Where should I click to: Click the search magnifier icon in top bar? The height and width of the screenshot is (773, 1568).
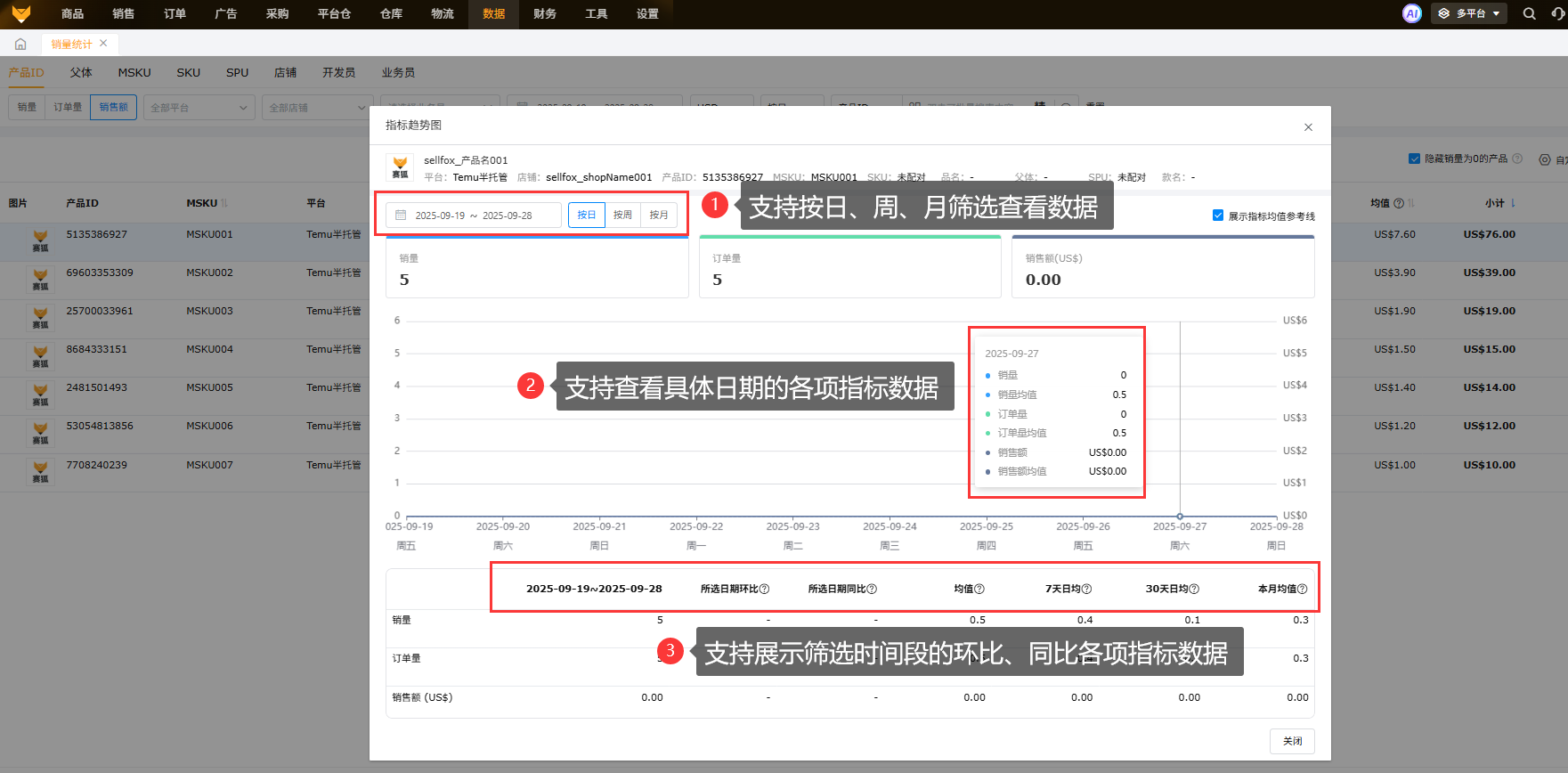pyautogui.click(x=1529, y=13)
